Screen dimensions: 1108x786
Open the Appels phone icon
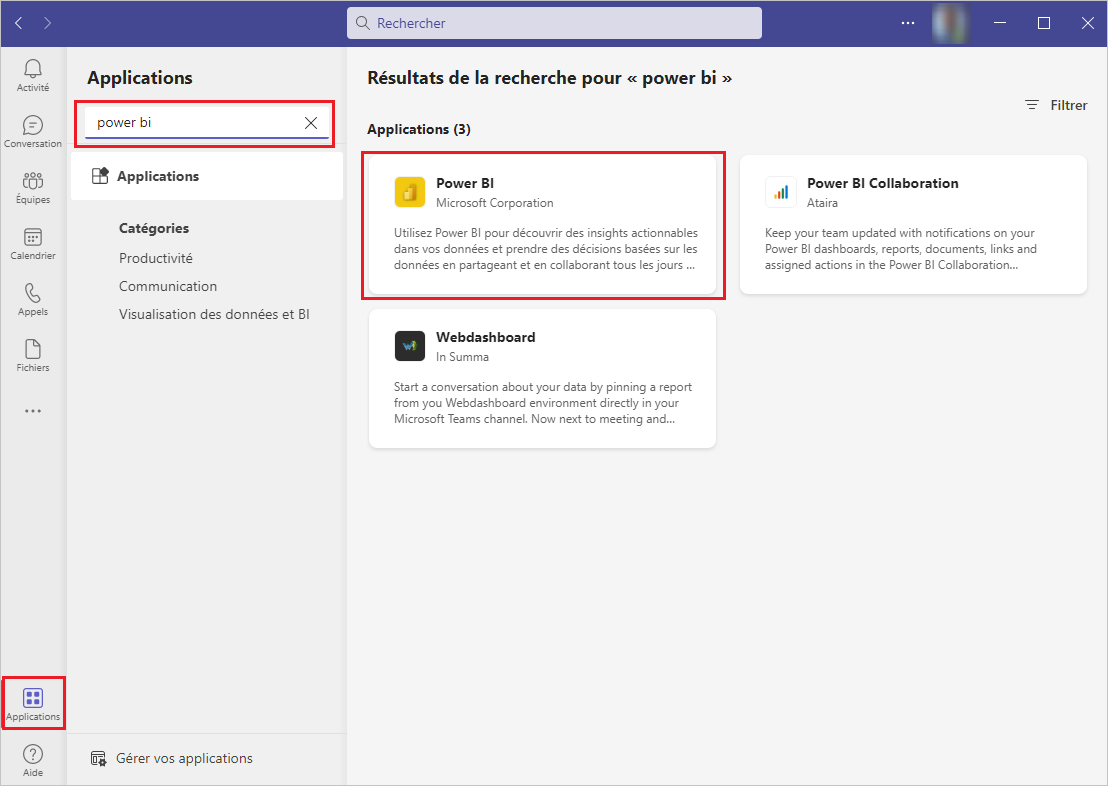tap(33, 293)
